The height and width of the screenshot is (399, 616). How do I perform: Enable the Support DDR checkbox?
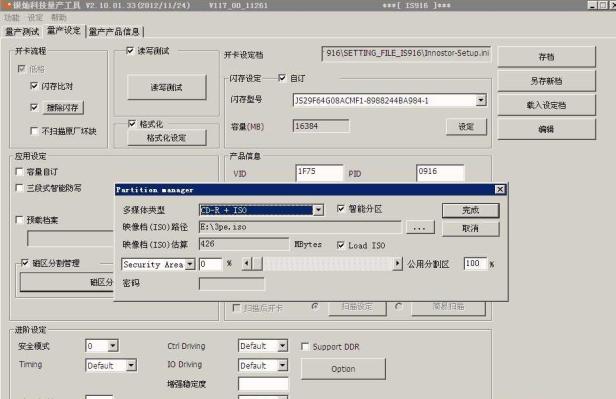[x=305, y=346]
